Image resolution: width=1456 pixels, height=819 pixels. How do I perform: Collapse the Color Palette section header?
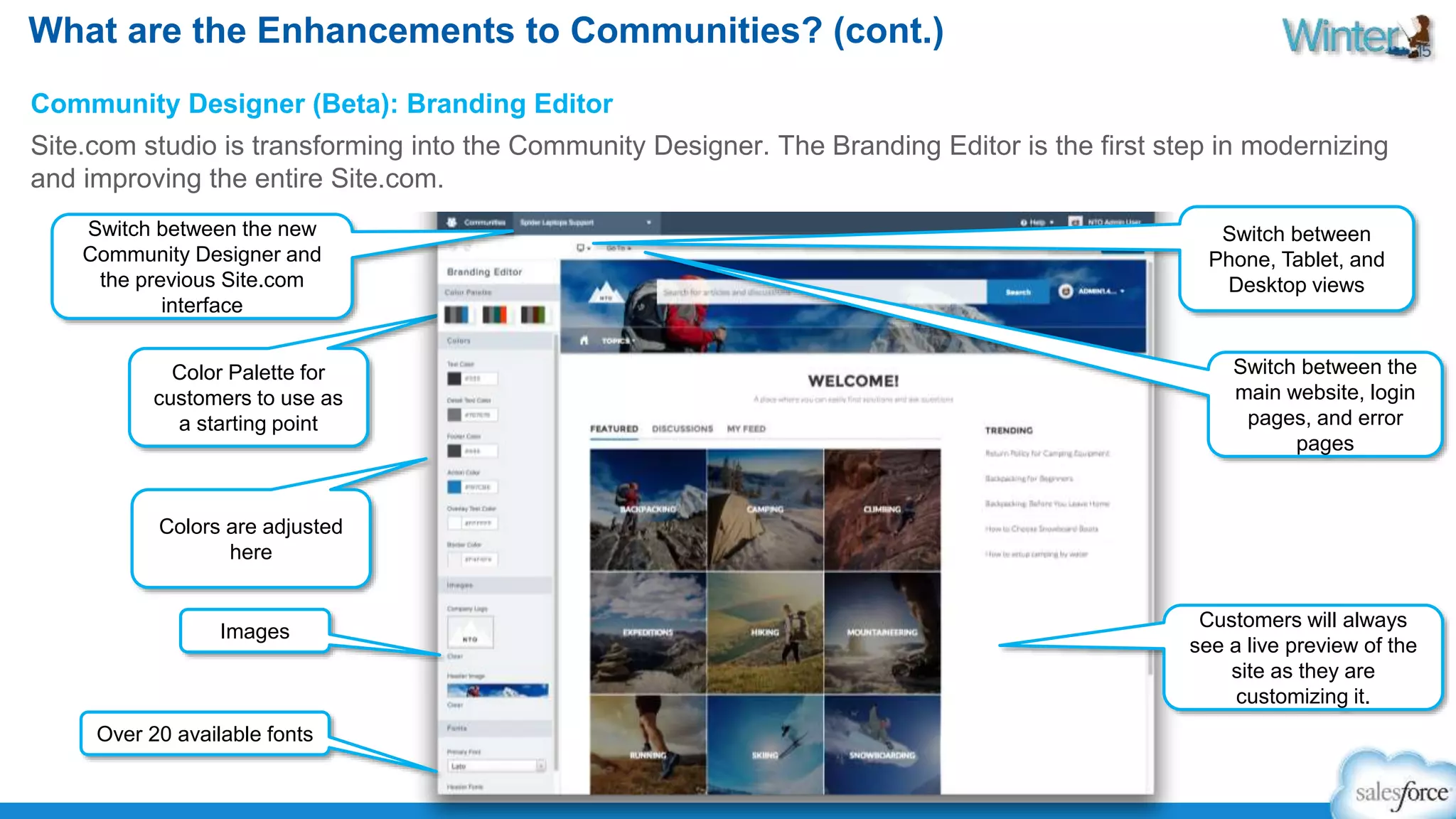(498, 292)
